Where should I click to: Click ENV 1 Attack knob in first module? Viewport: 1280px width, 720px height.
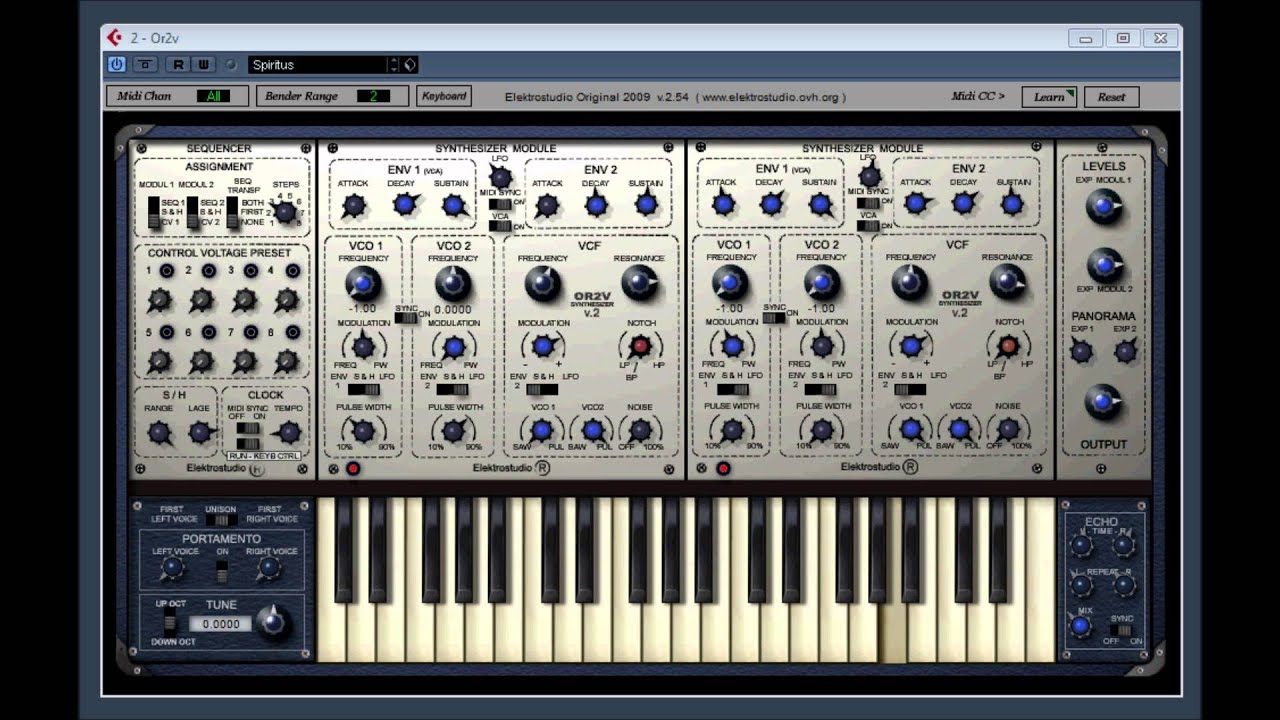click(x=352, y=206)
